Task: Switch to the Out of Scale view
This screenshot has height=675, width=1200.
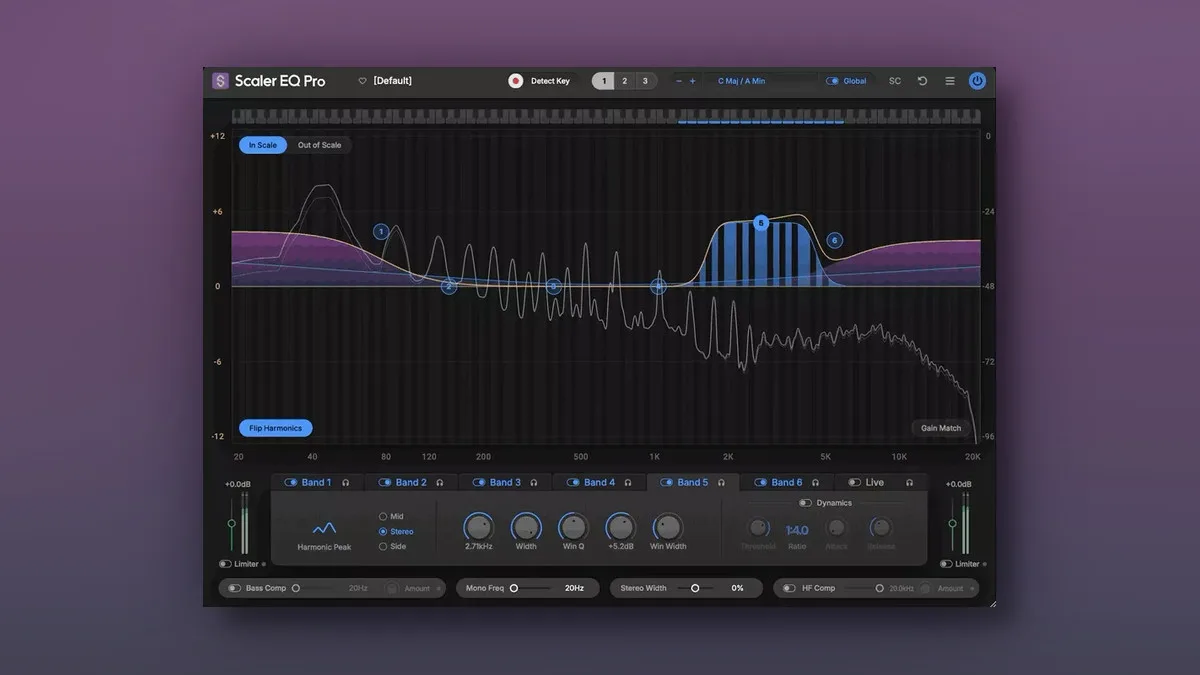Action: (319, 145)
